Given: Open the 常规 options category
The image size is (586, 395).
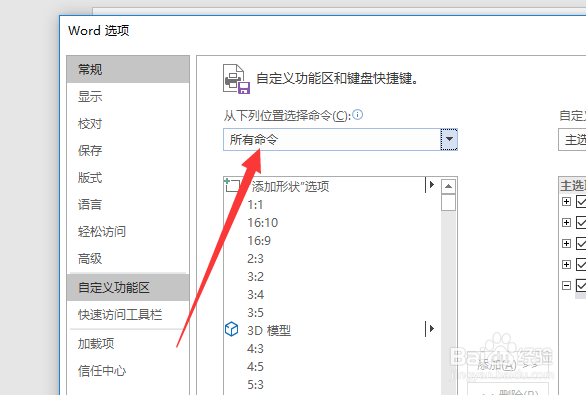Looking at the screenshot, I should pos(128,70).
